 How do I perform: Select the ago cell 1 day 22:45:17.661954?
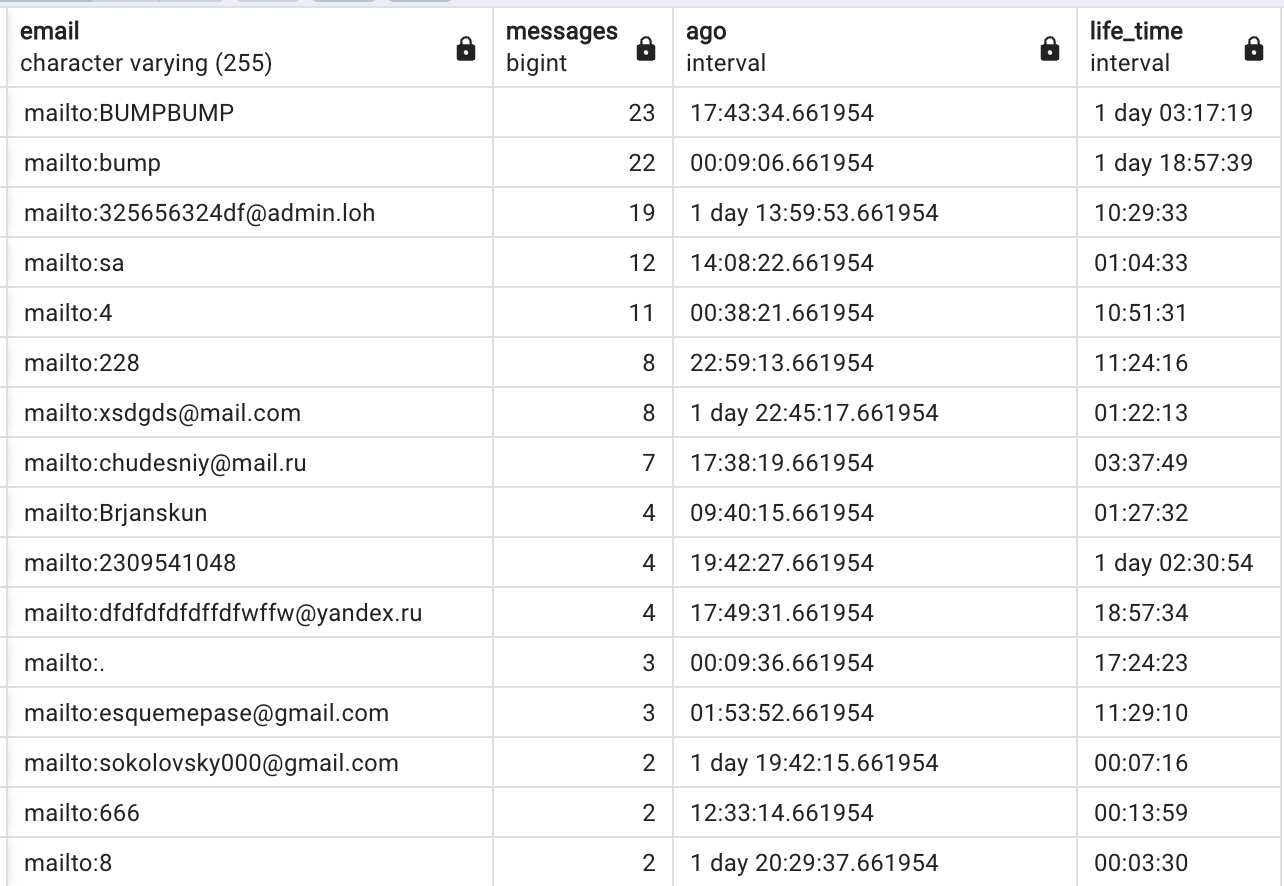pos(814,413)
